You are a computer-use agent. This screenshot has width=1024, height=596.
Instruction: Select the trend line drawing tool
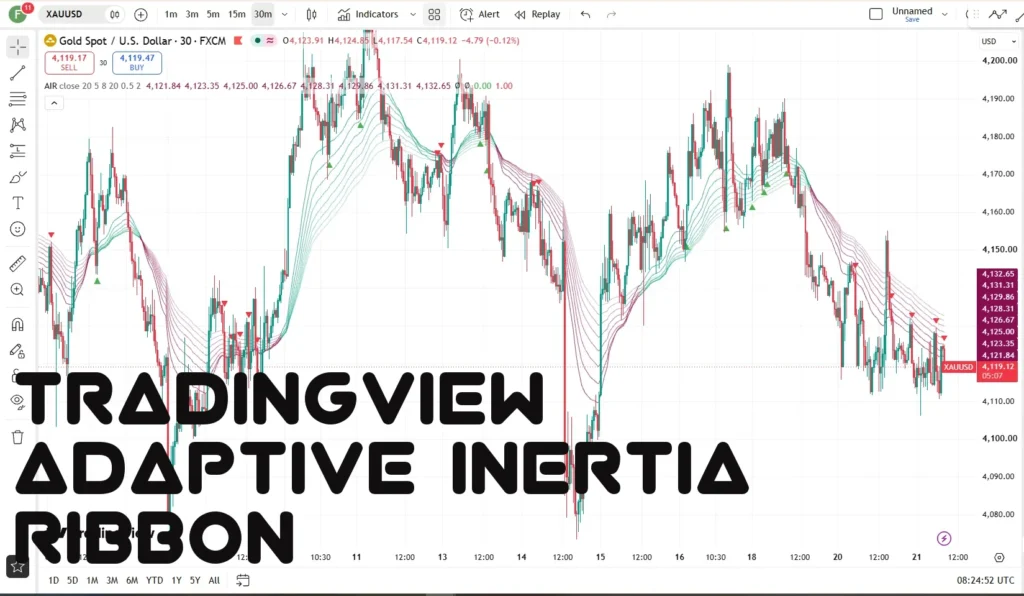[x=18, y=72]
